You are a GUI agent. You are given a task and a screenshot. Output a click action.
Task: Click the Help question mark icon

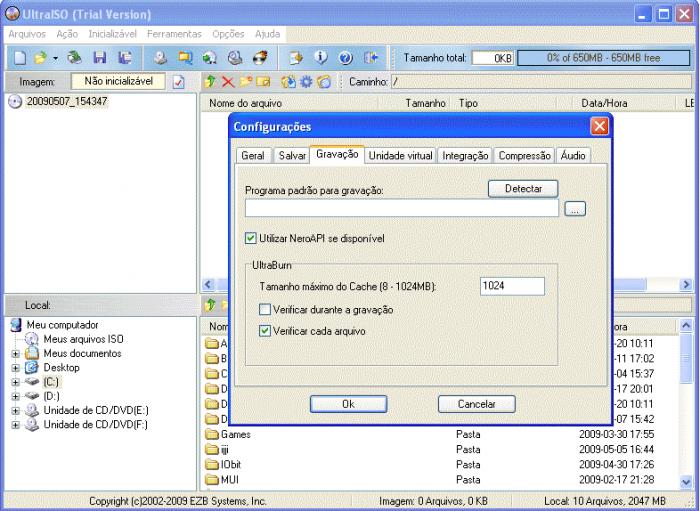coord(346,58)
